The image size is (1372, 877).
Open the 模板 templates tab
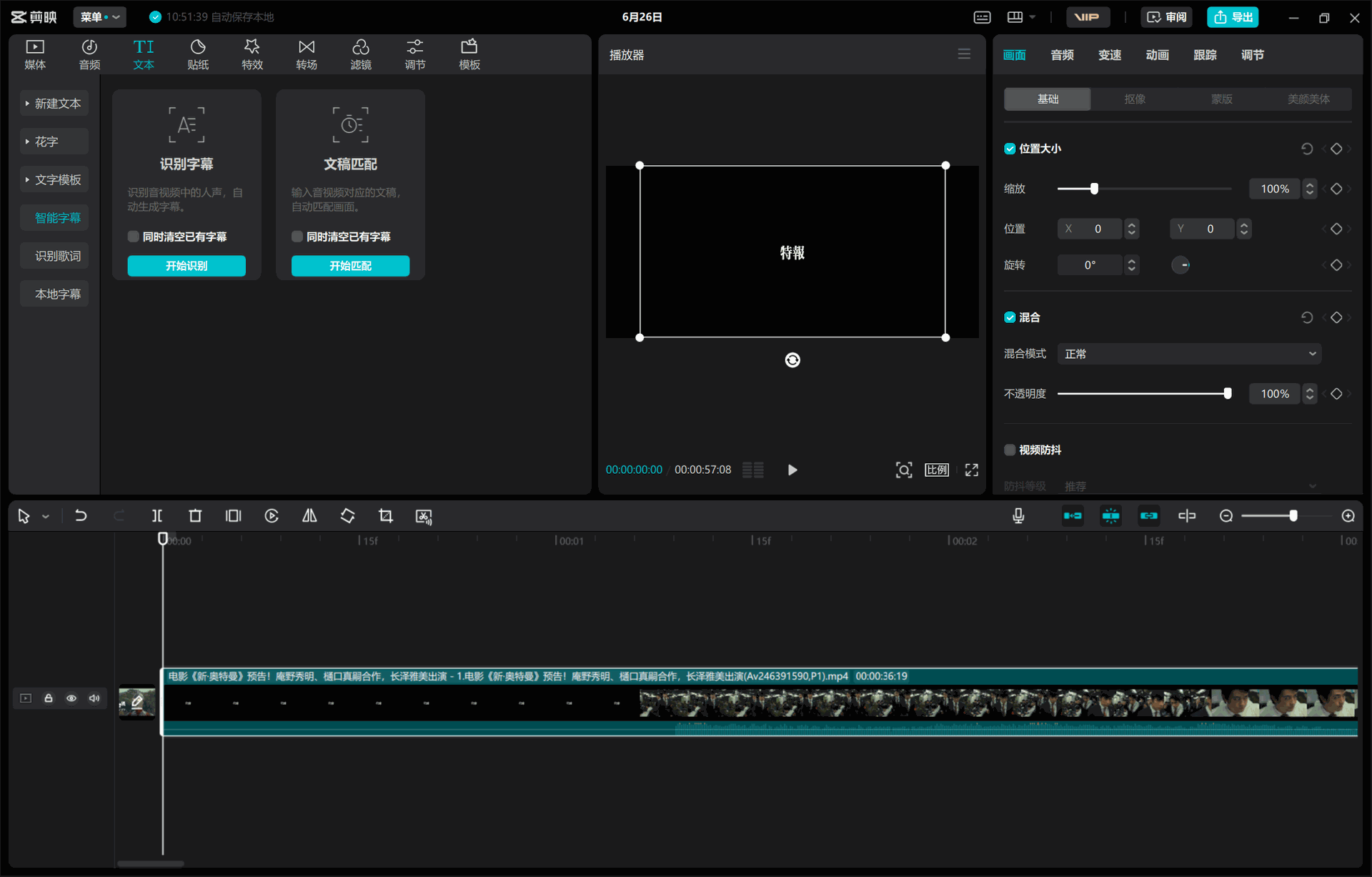[x=469, y=55]
